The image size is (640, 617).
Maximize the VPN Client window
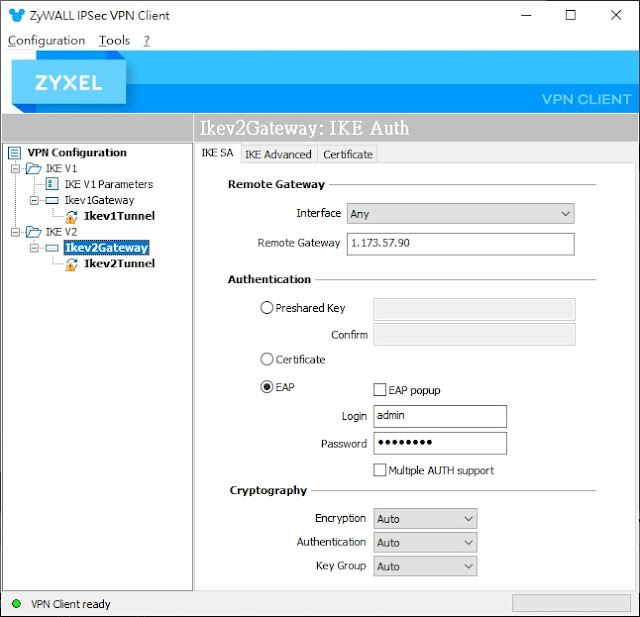(x=571, y=16)
